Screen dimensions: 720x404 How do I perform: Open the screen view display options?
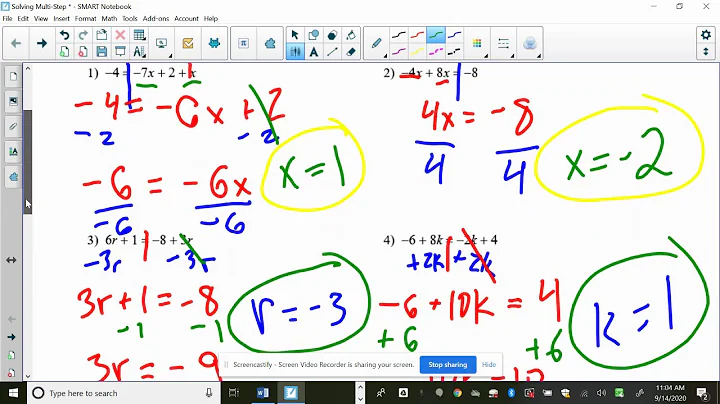[x=162, y=43]
